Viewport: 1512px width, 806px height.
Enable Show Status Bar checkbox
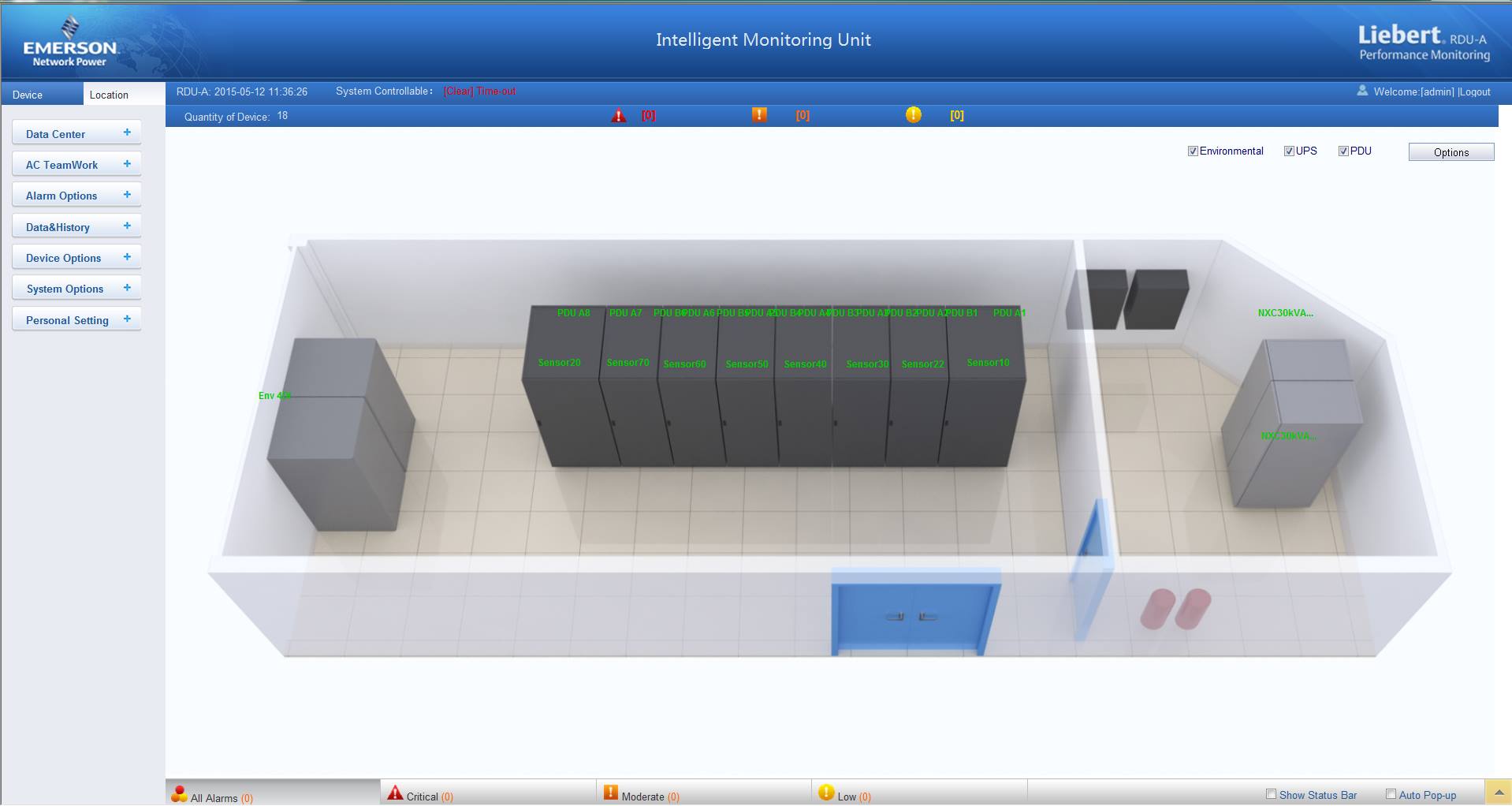pos(1271,795)
